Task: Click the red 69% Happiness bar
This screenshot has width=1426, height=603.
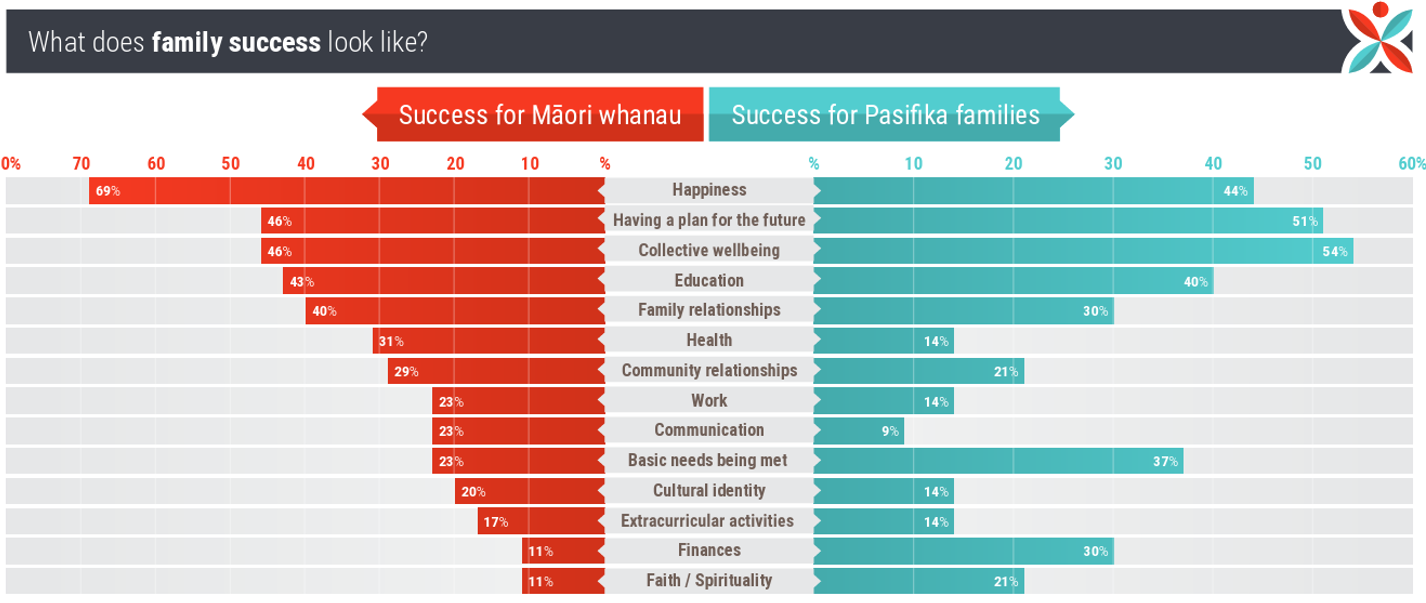Action: 346,190
